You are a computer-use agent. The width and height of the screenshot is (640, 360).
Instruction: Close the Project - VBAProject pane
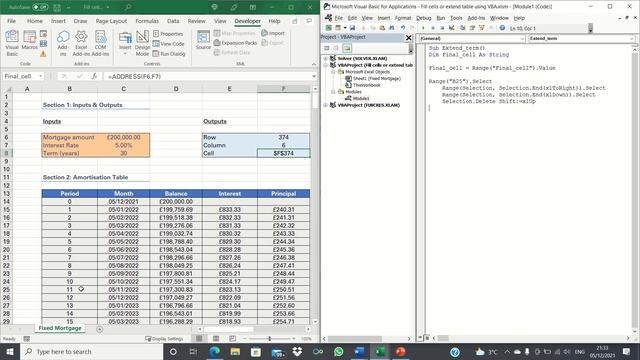click(409, 38)
